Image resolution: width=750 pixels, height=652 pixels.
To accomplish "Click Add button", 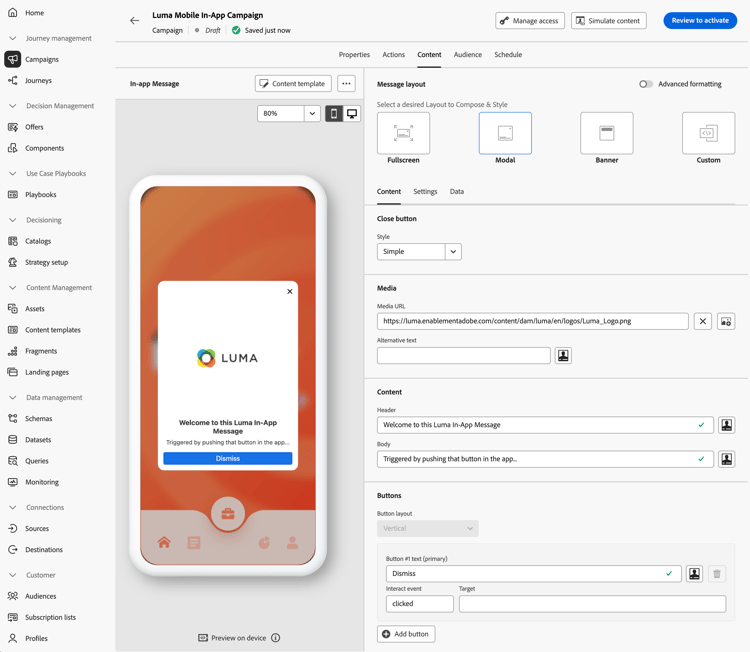I will tap(406, 634).
